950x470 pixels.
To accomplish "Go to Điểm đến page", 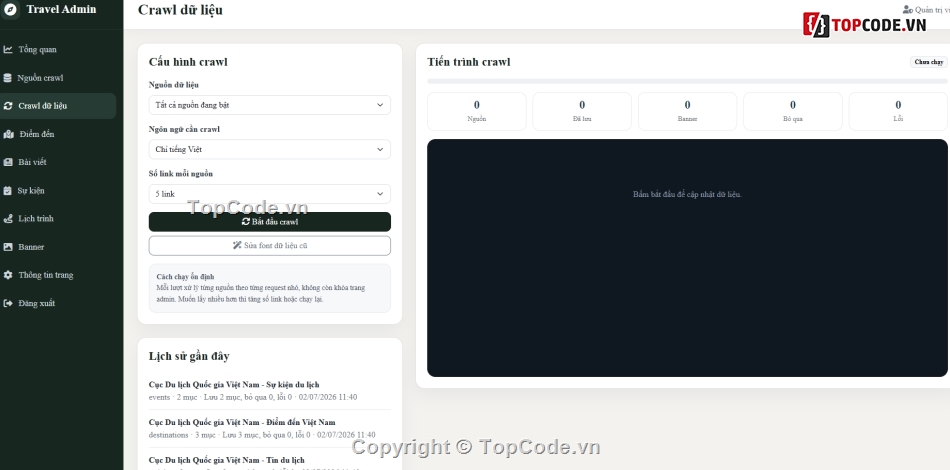I will pyautogui.click(x=58, y=134).
